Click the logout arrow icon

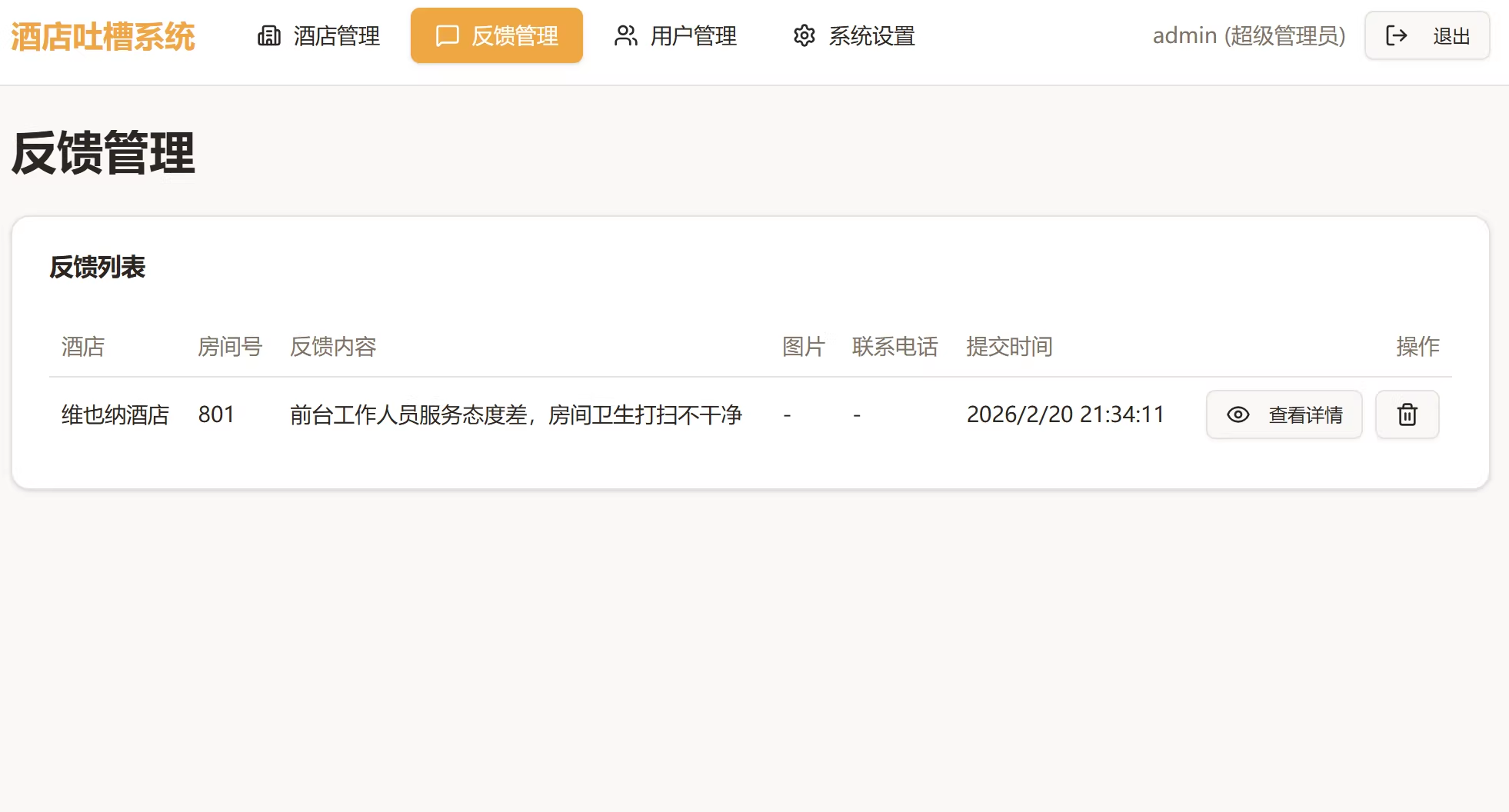pos(1396,36)
